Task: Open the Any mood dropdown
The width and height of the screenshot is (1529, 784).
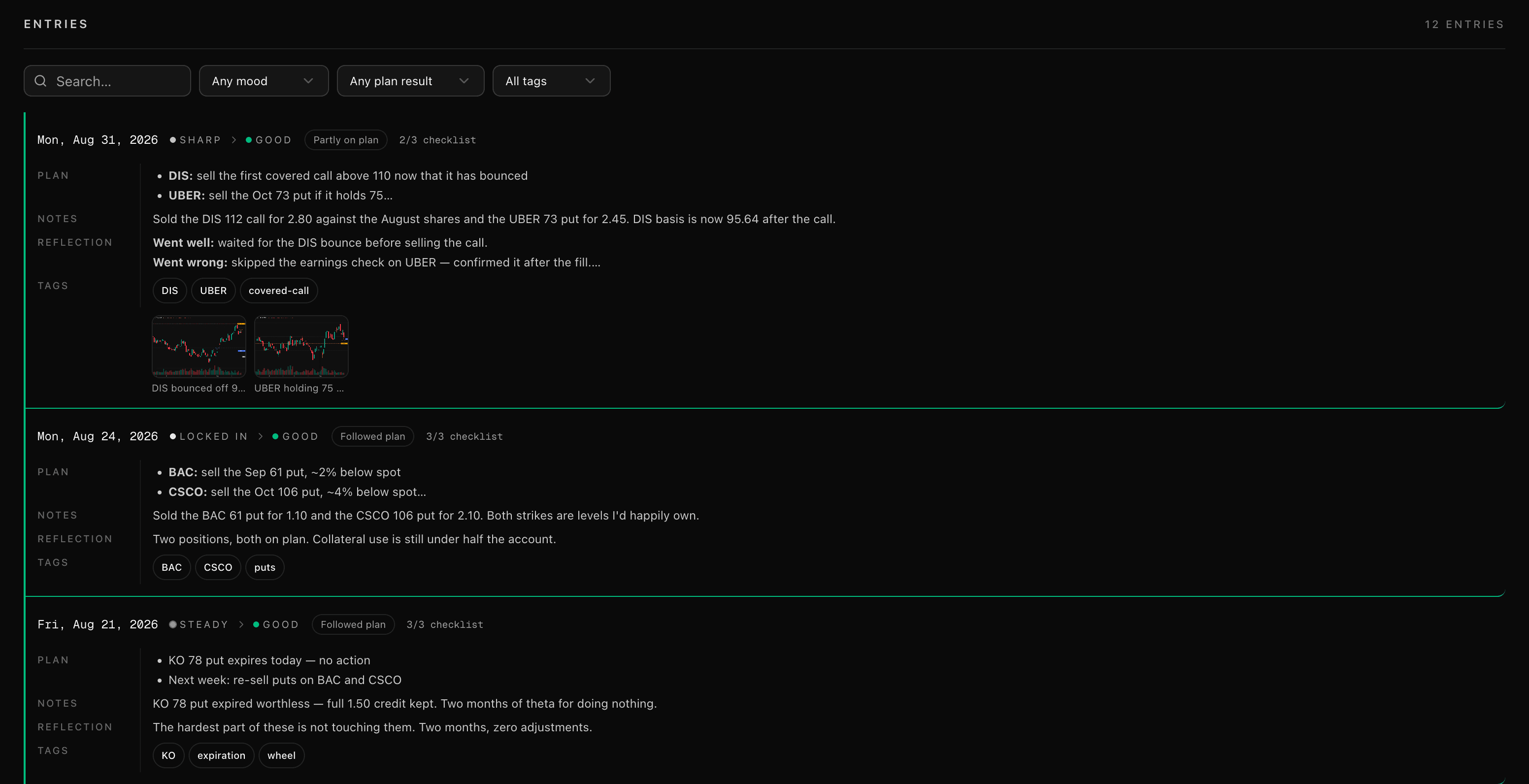Action: coord(264,81)
